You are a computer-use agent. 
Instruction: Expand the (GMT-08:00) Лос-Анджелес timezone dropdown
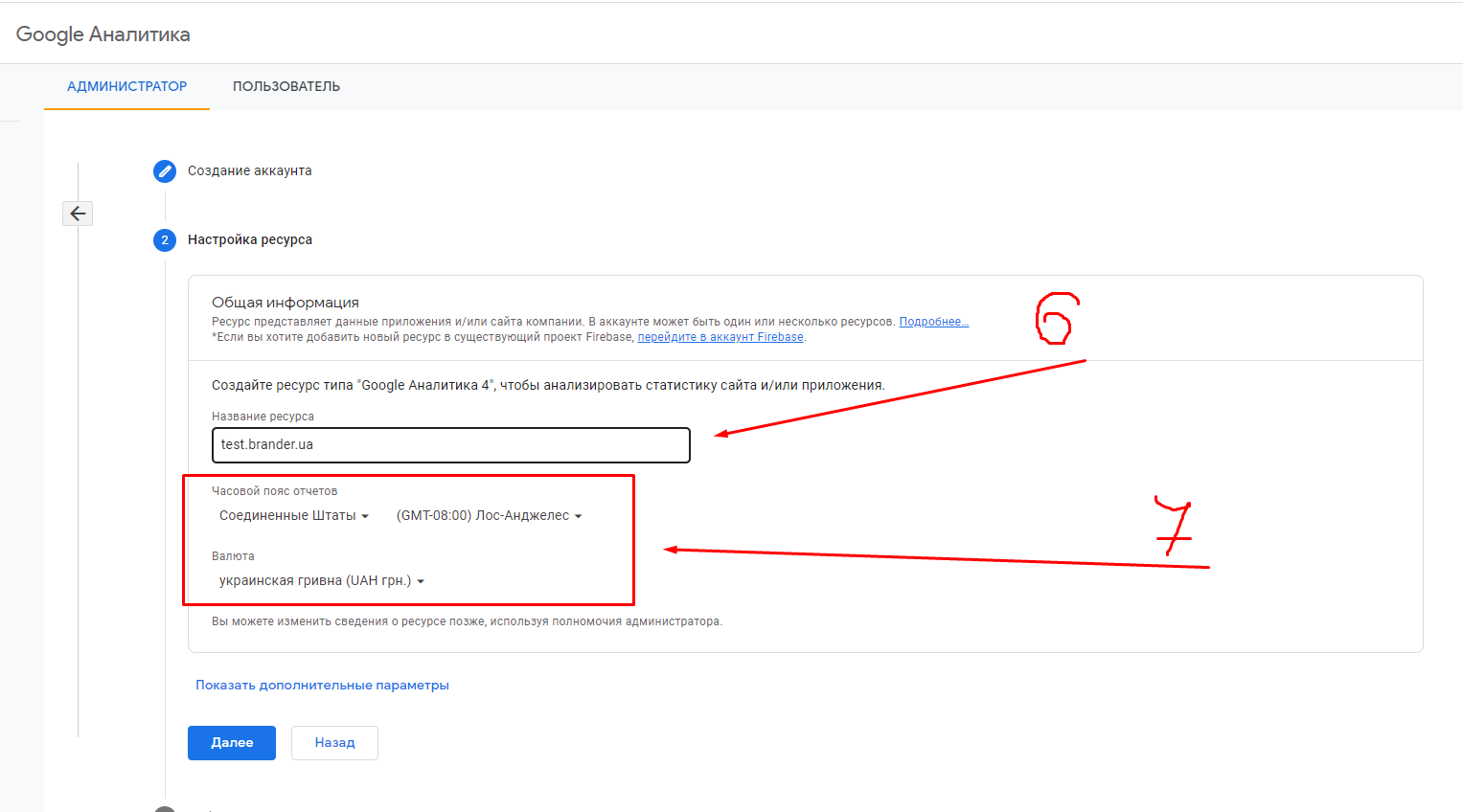(489, 516)
